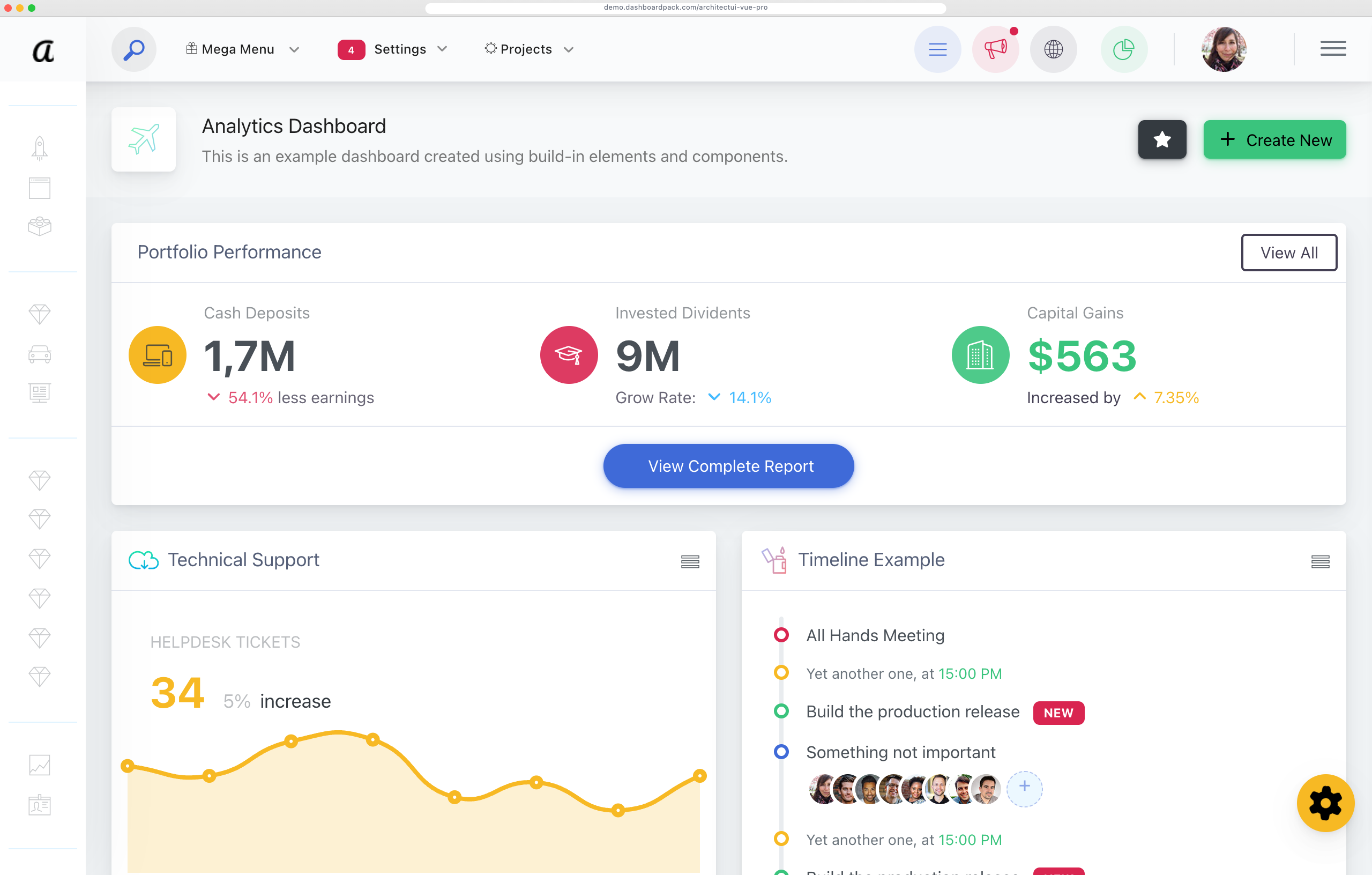This screenshot has height=875, width=1372.
Task: Open the language globe icon
Action: 1054,49
